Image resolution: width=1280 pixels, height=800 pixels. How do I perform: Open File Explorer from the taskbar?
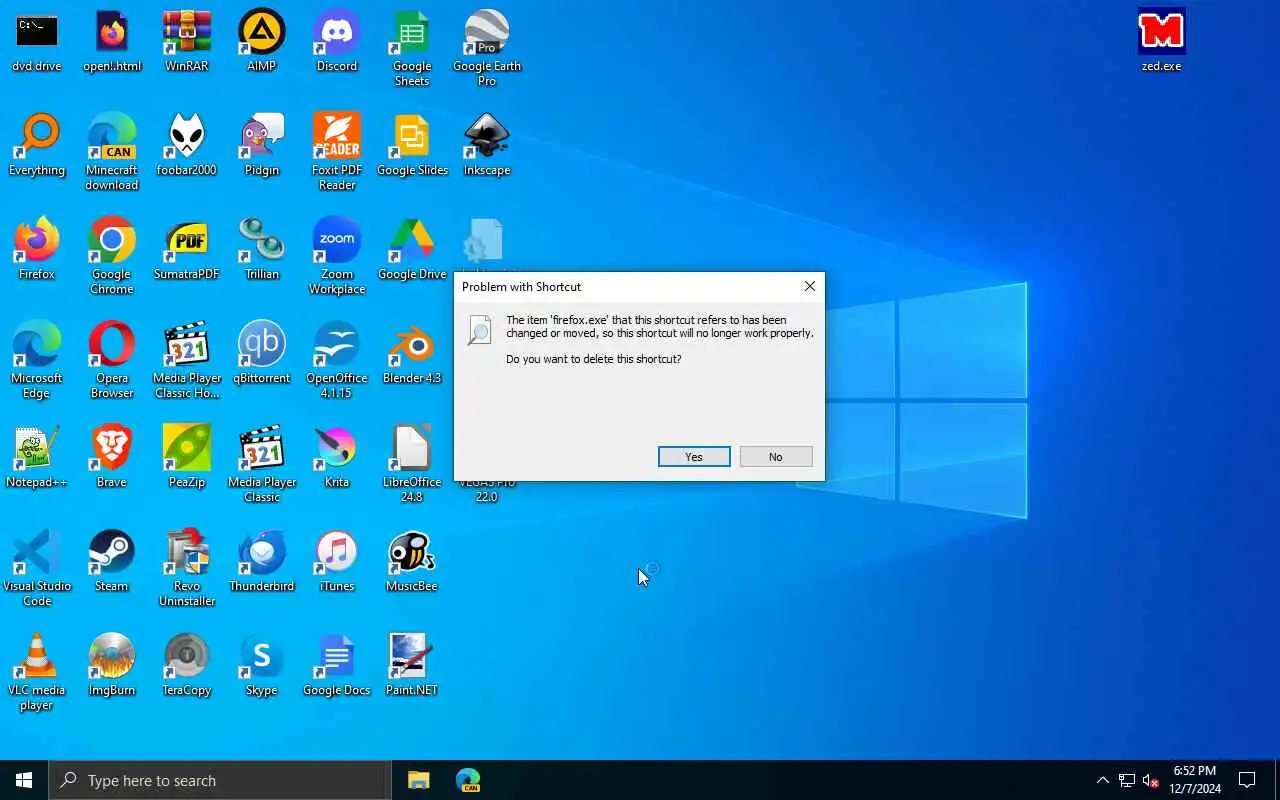click(x=418, y=780)
